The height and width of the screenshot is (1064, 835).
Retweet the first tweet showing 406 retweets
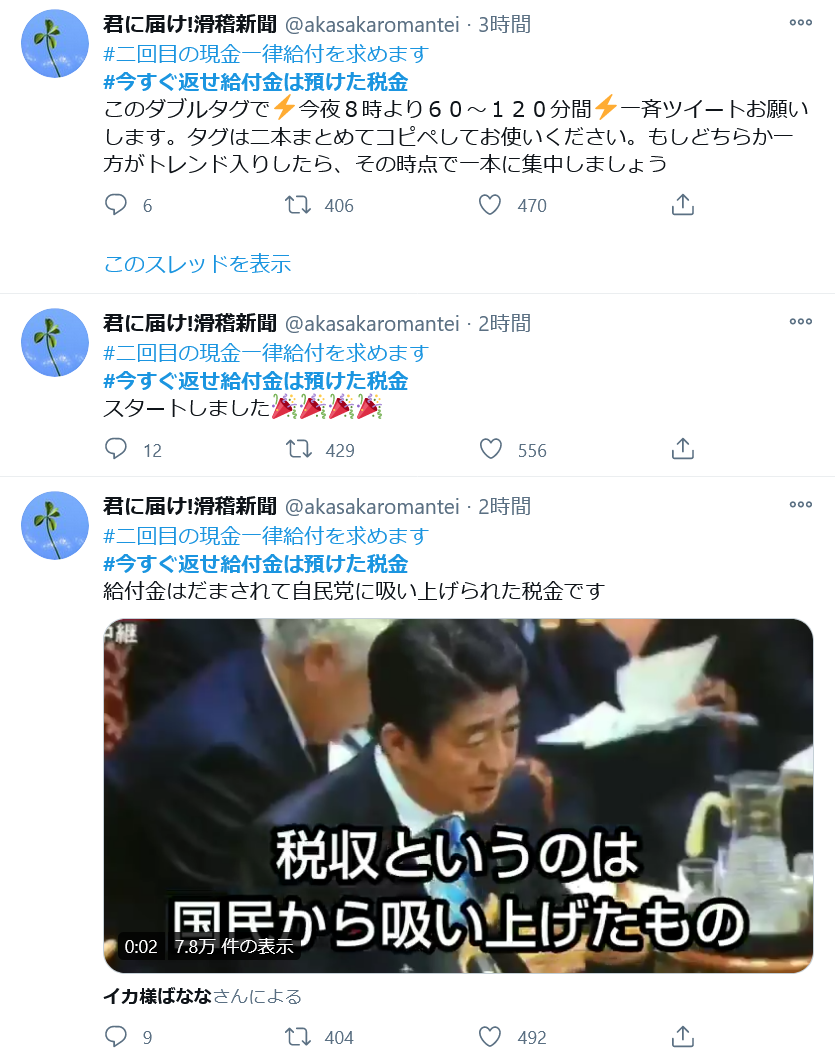tap(298, 204)
